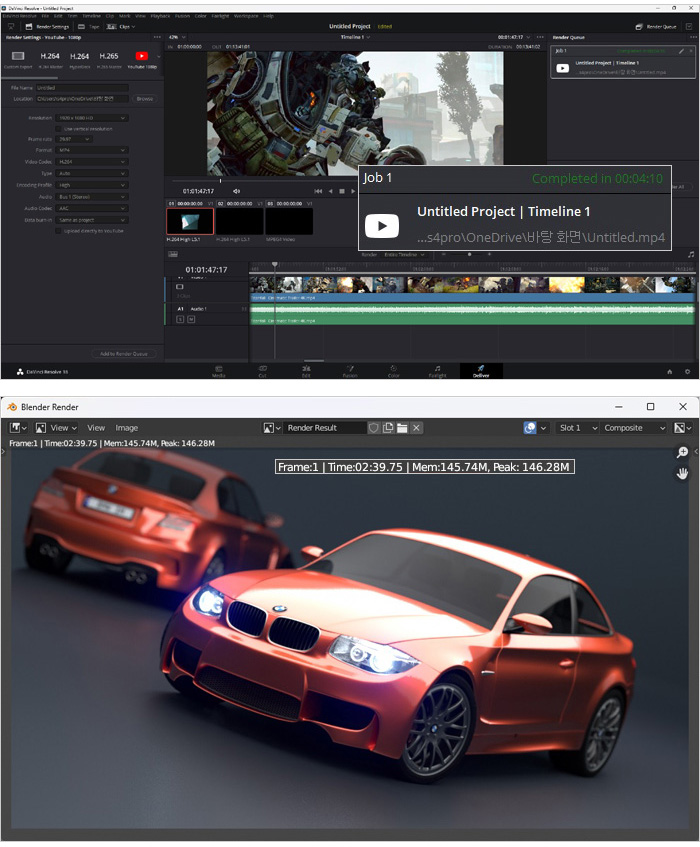Screen dimensions: 700x847
Task: Open the Media page icon
Action: (218, 369)
